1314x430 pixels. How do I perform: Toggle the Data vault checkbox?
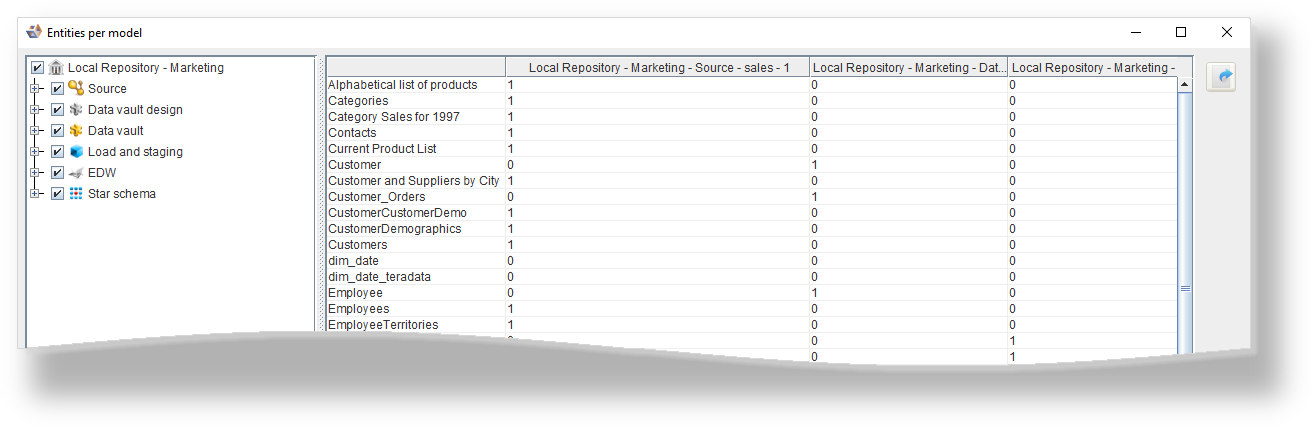click(57, 131)
